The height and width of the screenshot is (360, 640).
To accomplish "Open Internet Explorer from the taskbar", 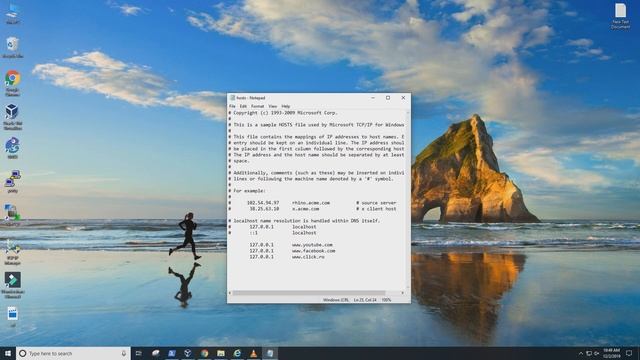I will pos(237,353).
